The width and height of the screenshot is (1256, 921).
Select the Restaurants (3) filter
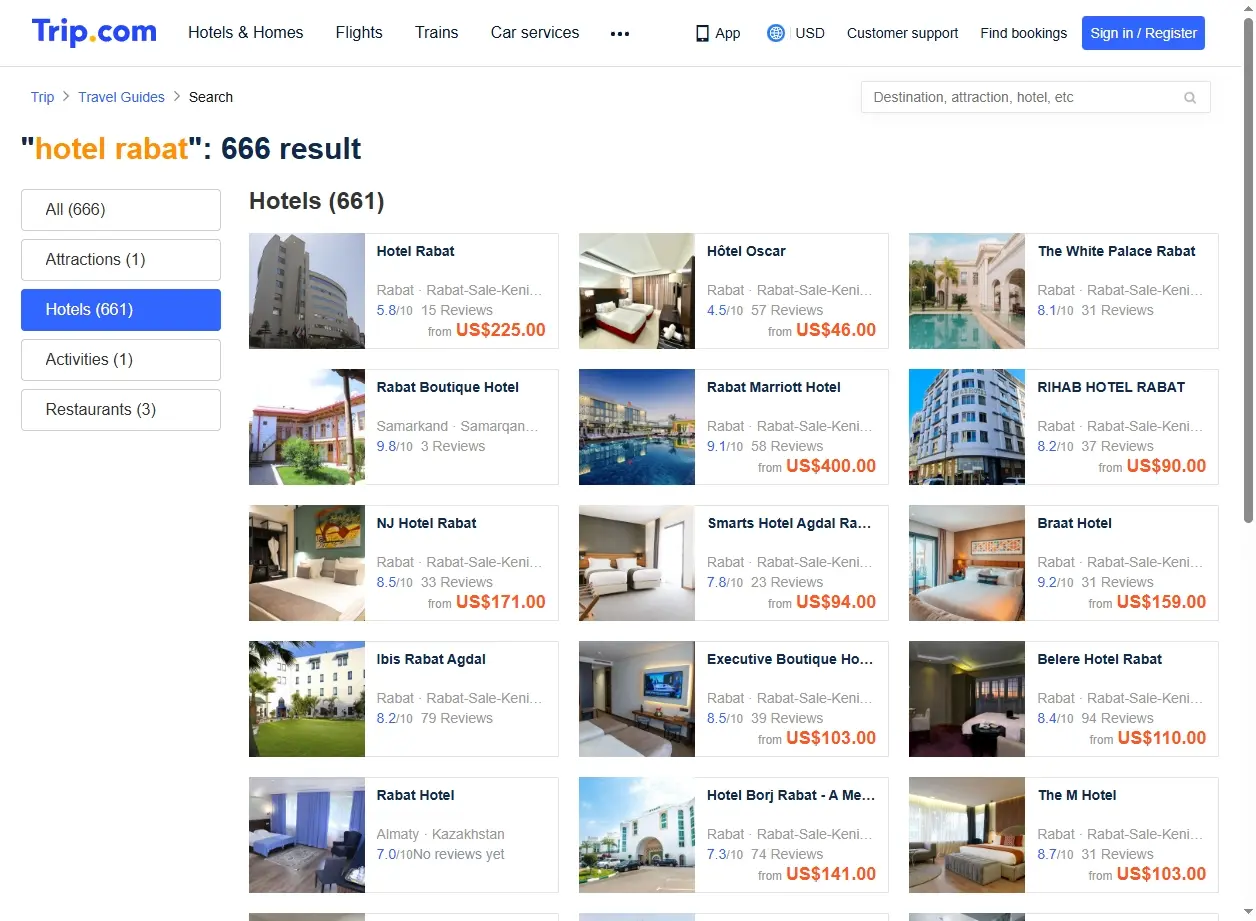pos(121,410)
